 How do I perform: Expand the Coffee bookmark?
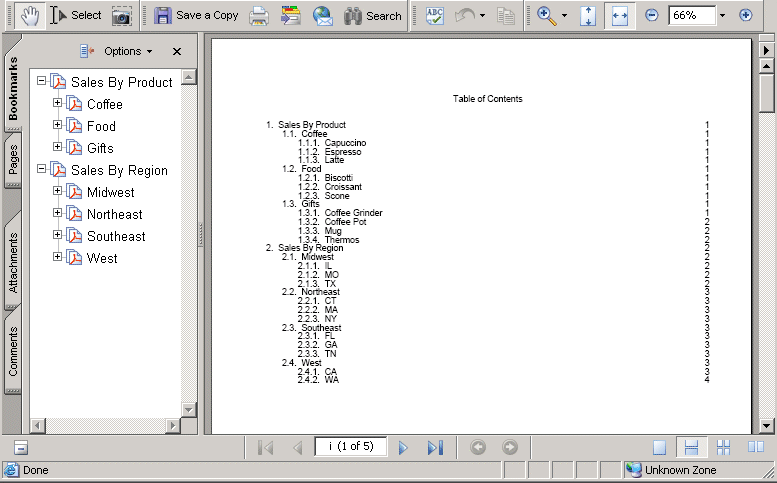57,103
